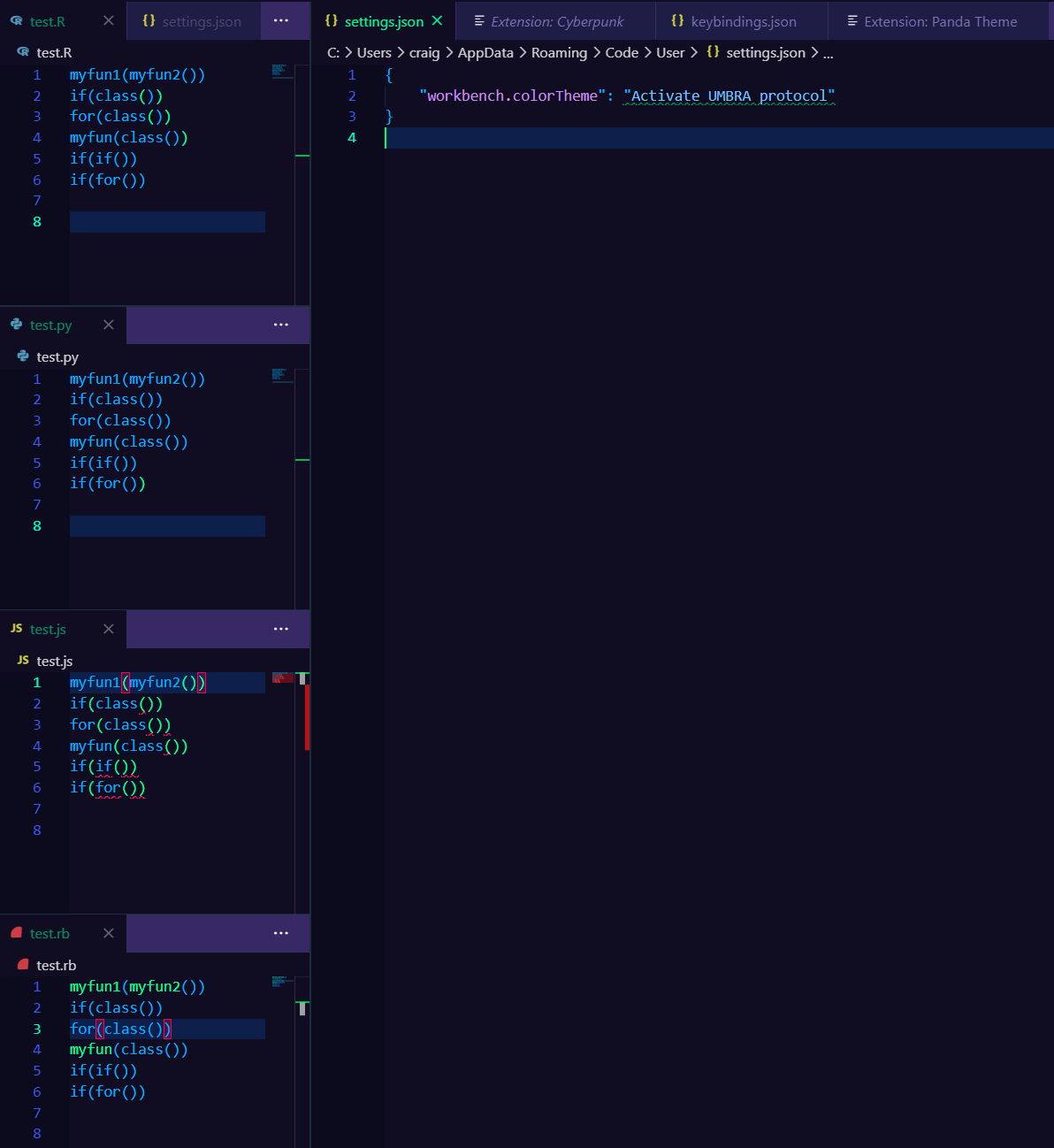Click the test.rb breadcrumb file name
Viewport: 1054px width, 1148px height.
(57, 966)
